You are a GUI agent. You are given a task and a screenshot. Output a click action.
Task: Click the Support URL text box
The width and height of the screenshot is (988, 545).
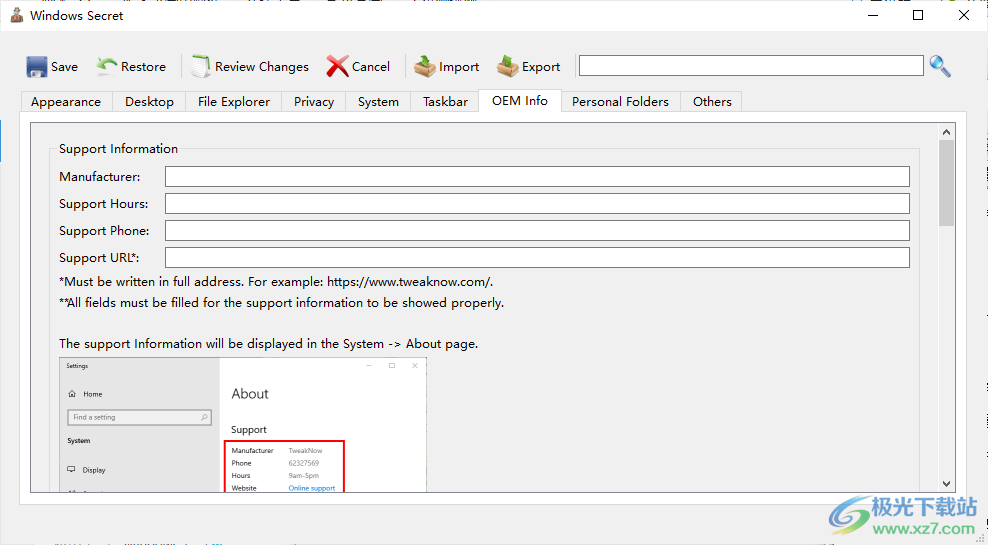(537, 258)
